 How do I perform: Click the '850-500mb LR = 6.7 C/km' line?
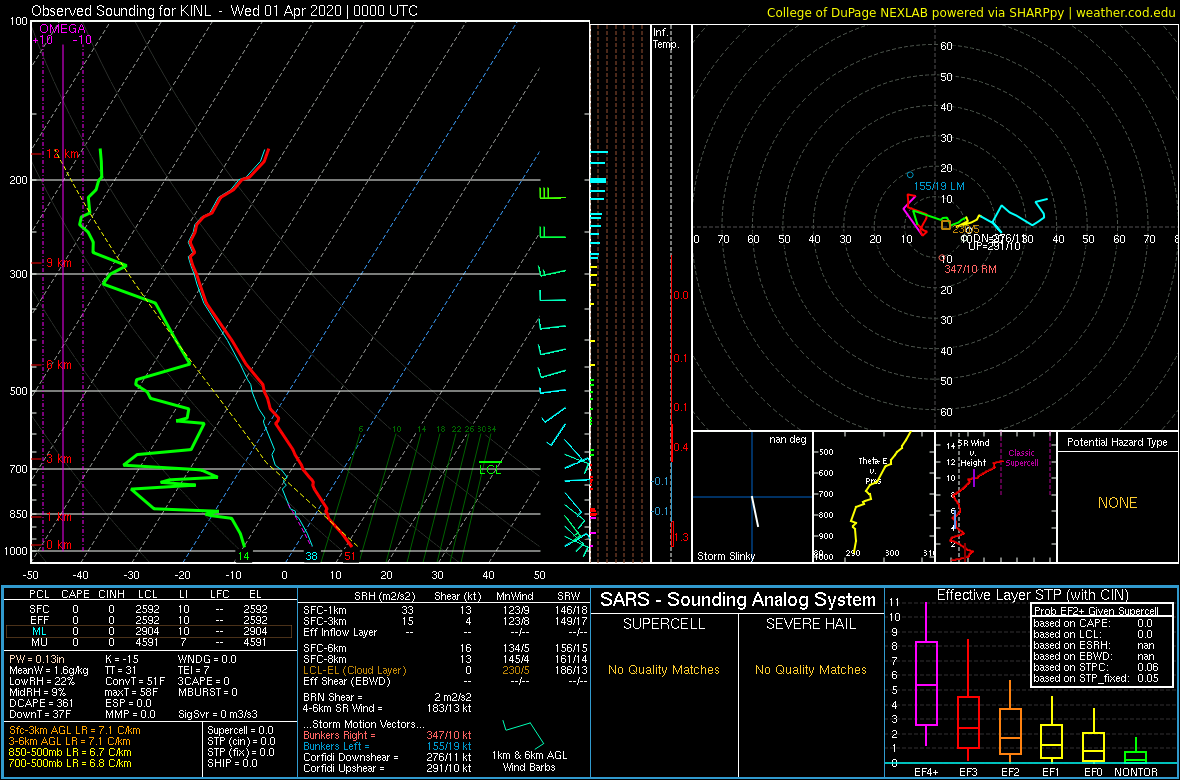(x=70, y=751)
